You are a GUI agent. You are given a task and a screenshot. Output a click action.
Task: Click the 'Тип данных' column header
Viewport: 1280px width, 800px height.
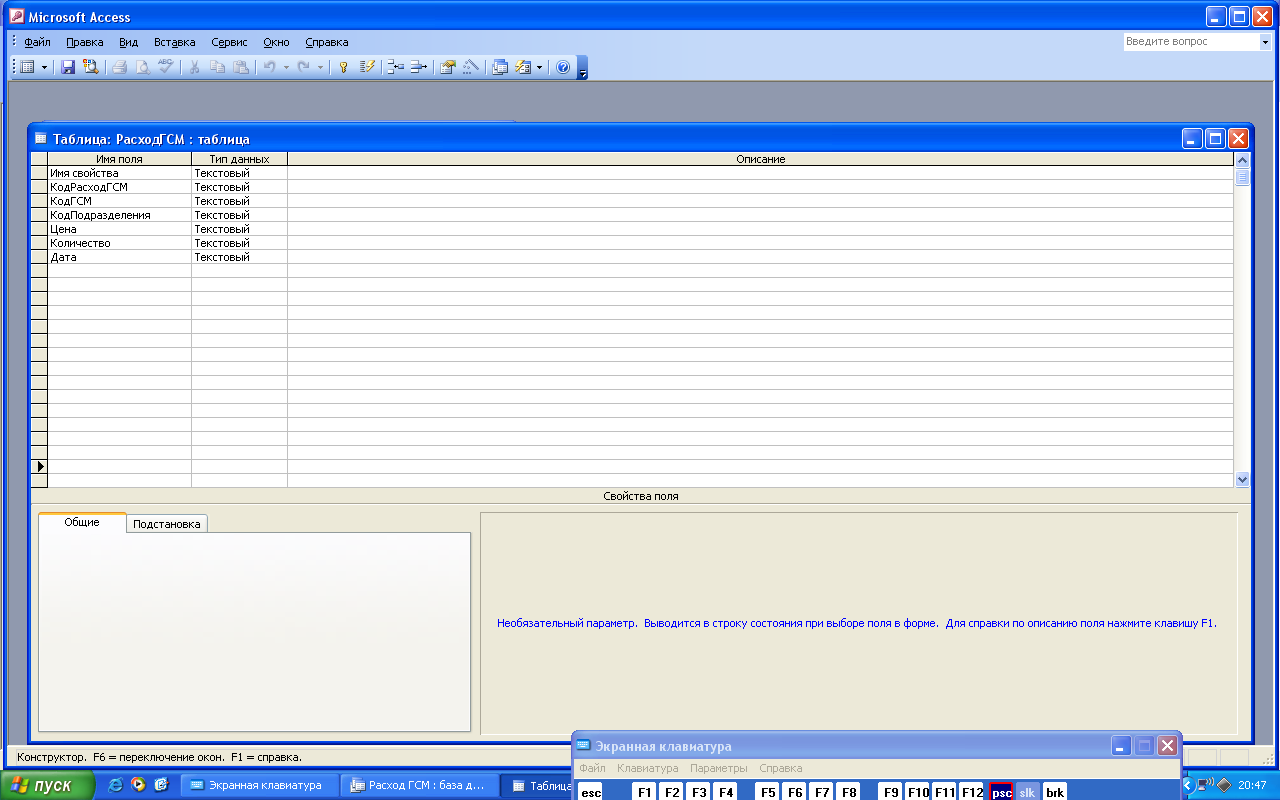[x=239, y=159]
